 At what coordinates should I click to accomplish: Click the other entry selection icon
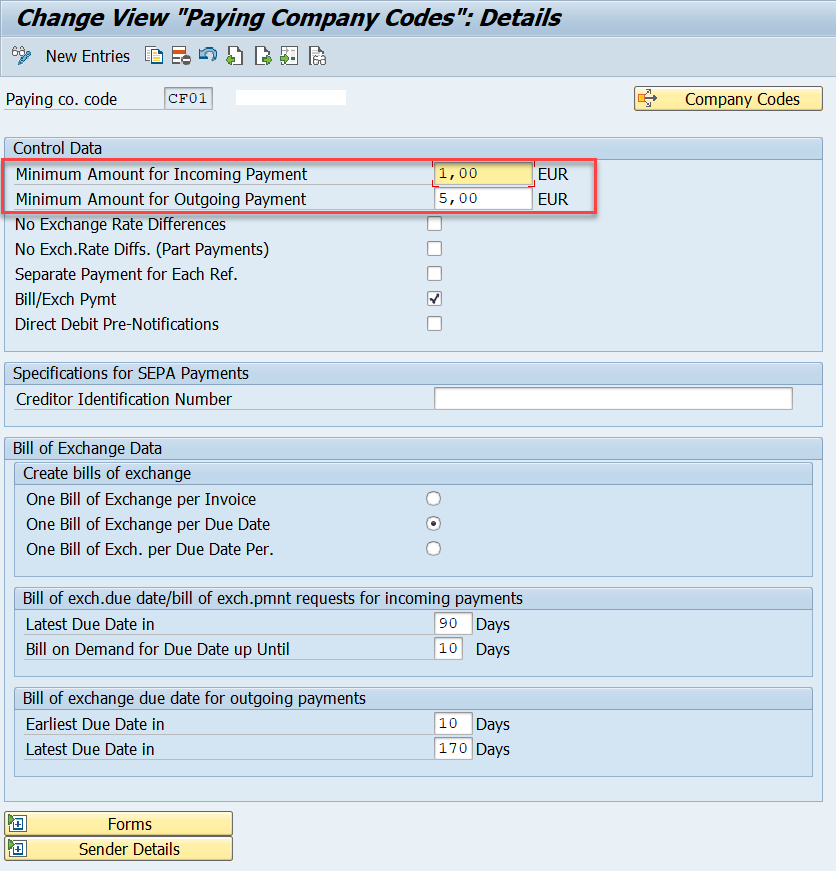click(x=289, y=56)
